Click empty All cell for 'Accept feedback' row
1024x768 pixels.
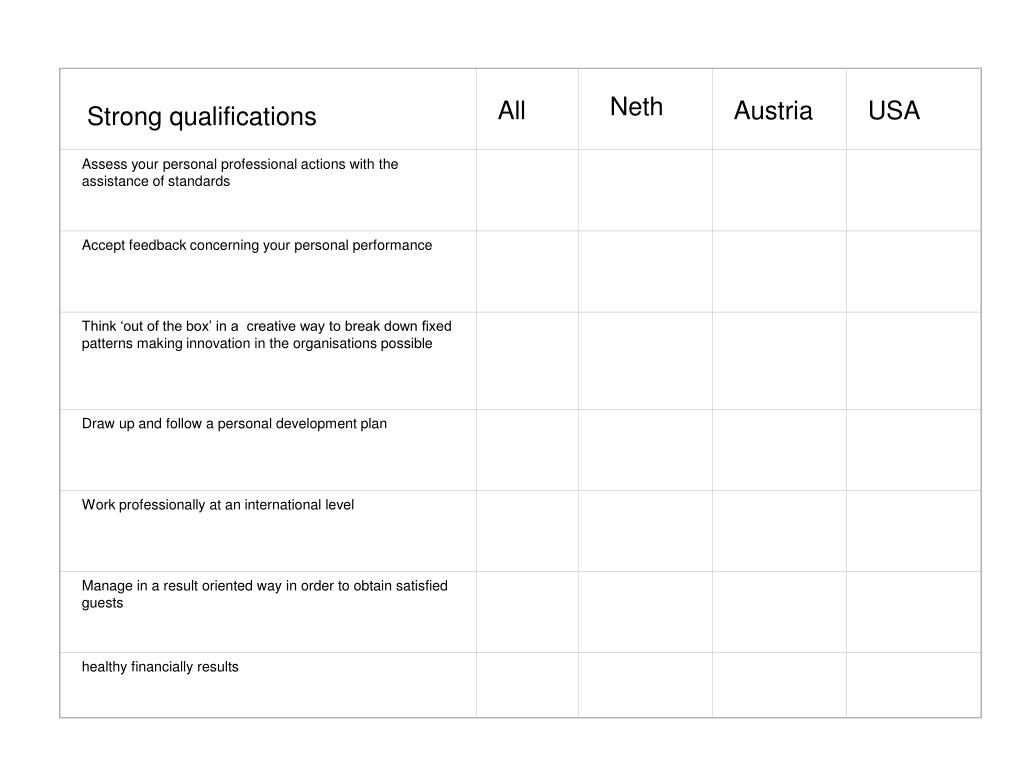click(x=527, y=271)
